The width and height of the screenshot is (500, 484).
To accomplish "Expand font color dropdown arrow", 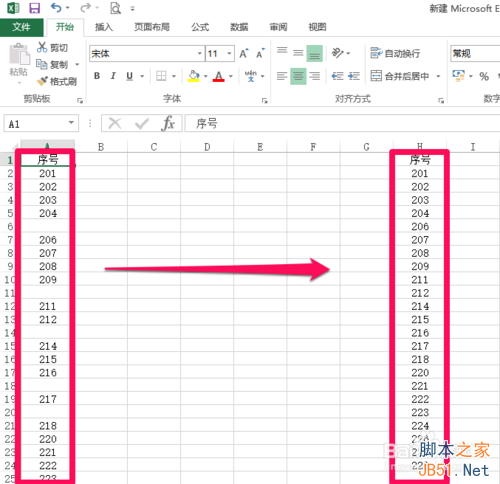I will (x=231, y=76).
